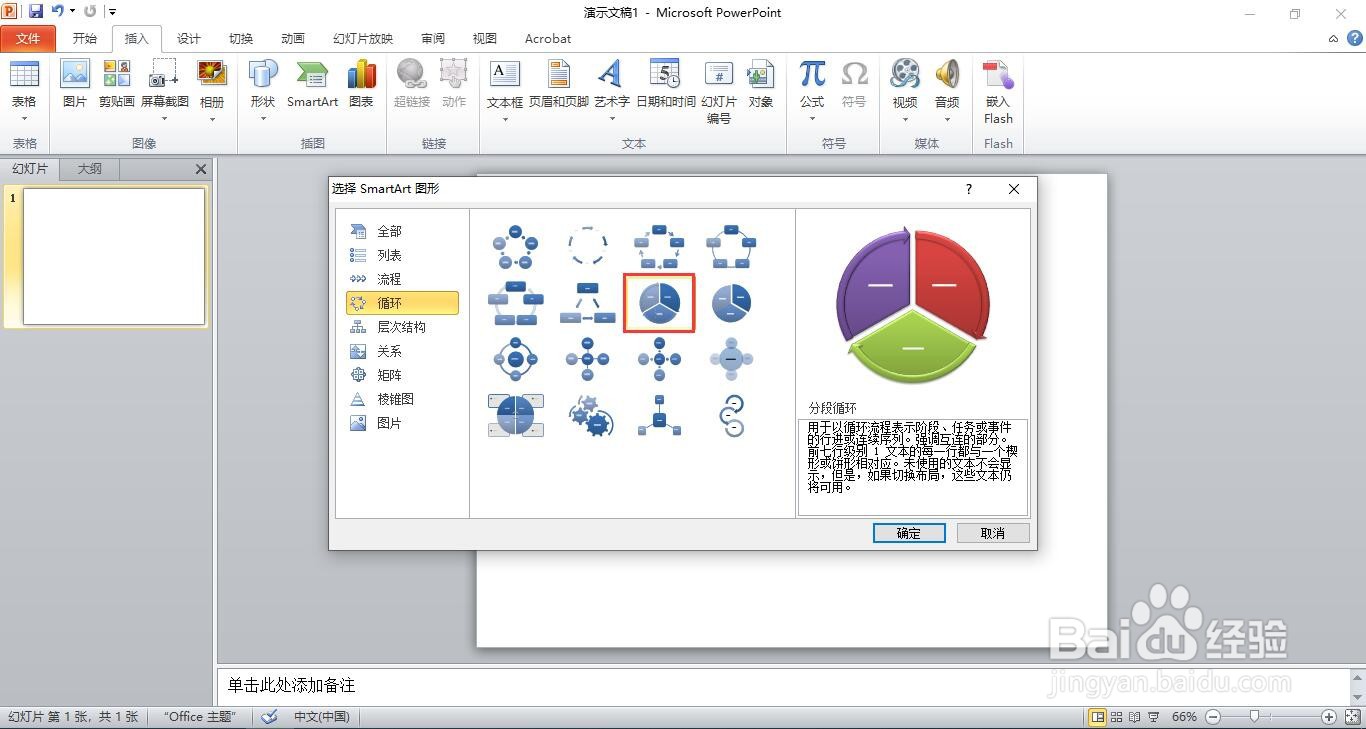Image resolution: width=1366 pixels, height=729 pixels.
Task: Click the WordArt (艺术字) icon
Action: [x=611, y=76]
